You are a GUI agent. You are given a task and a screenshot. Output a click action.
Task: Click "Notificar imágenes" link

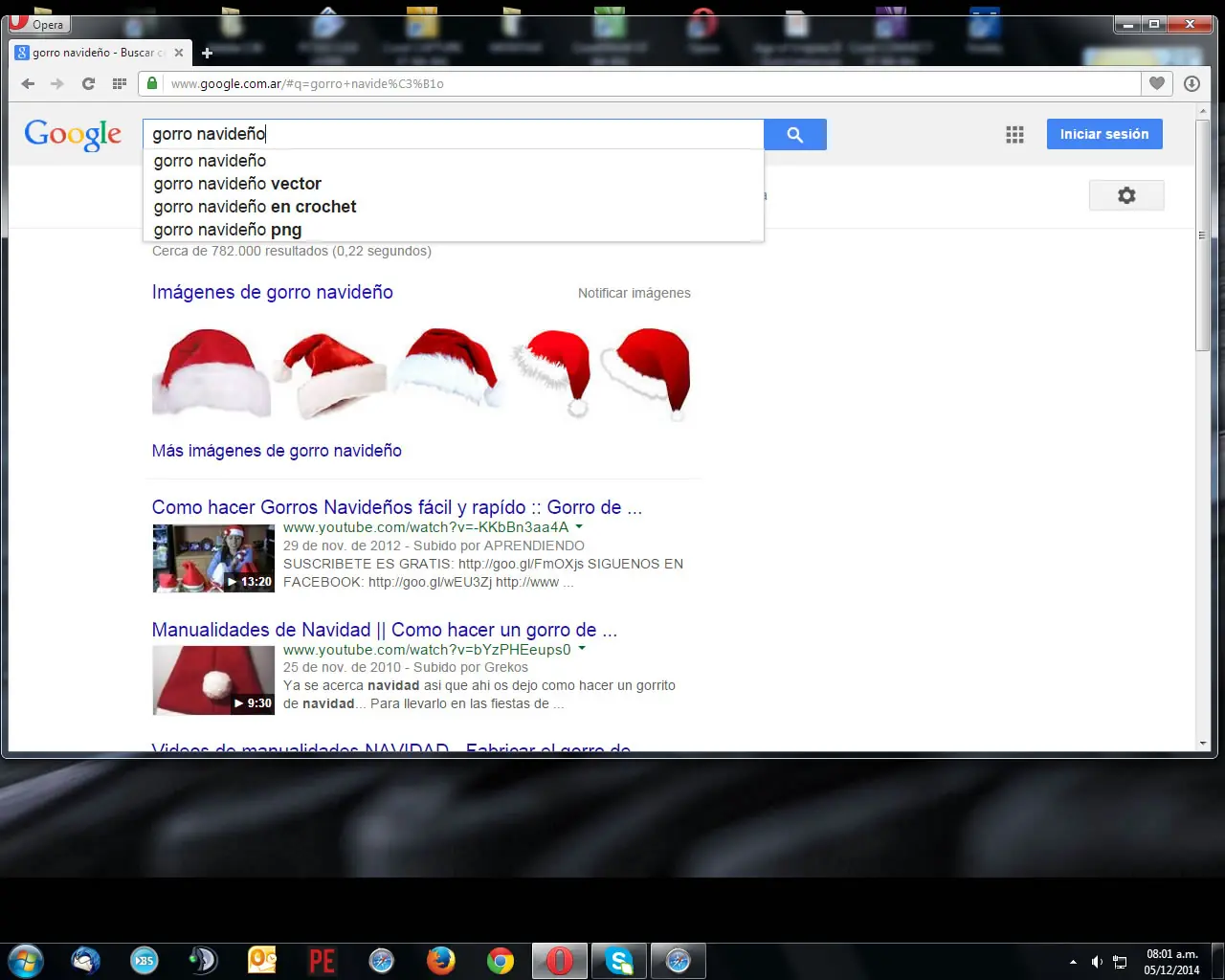[635, 293]
